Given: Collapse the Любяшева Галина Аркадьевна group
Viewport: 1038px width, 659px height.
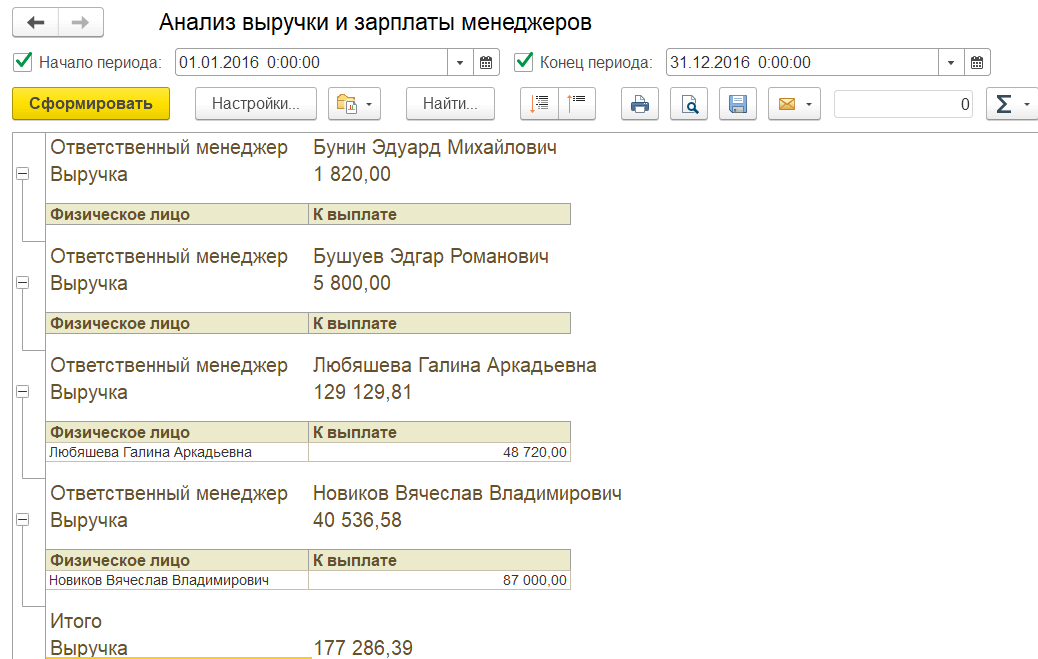Looking at the screenshot, I should 23,392.
